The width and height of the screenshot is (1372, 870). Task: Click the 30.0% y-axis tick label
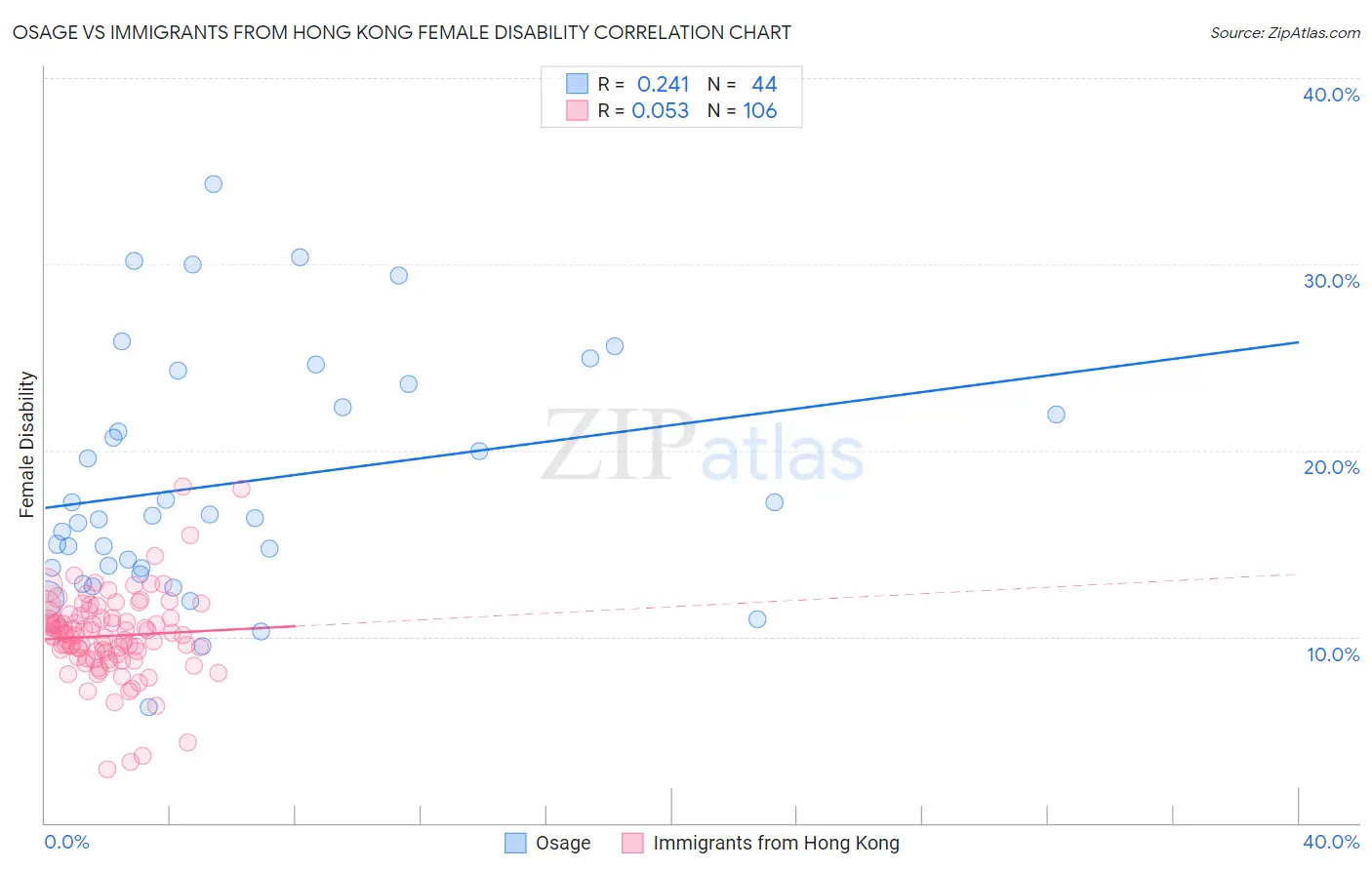point(1331,281)
